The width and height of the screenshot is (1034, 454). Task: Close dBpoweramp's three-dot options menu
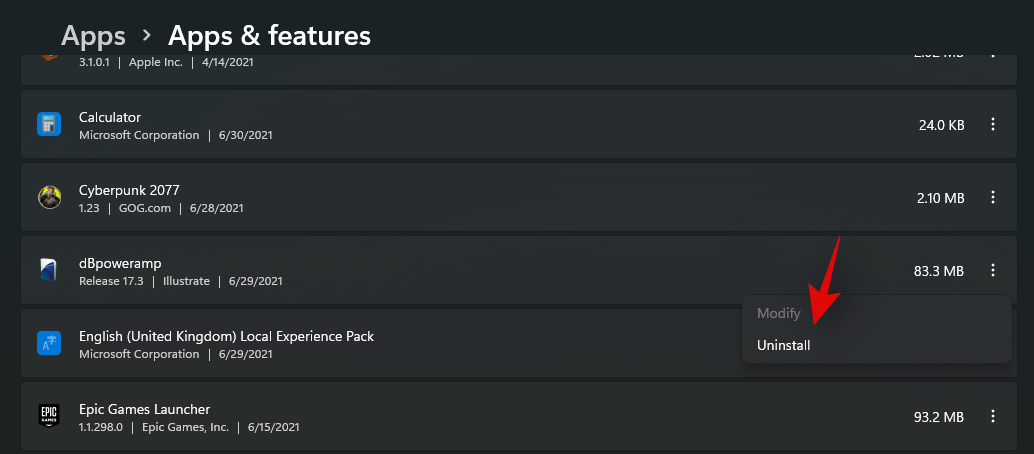(993, 270)
